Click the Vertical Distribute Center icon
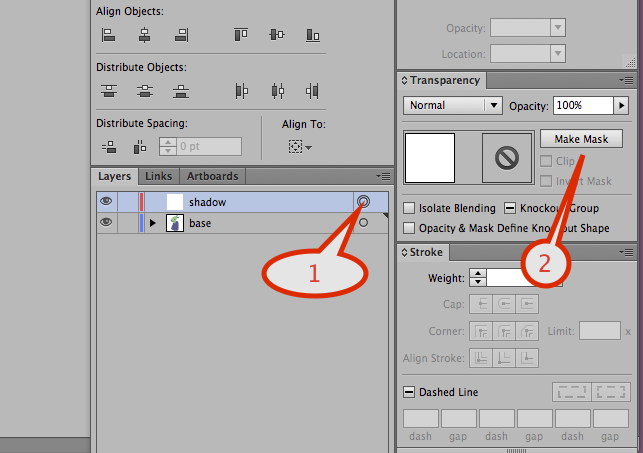 point(145,91)
